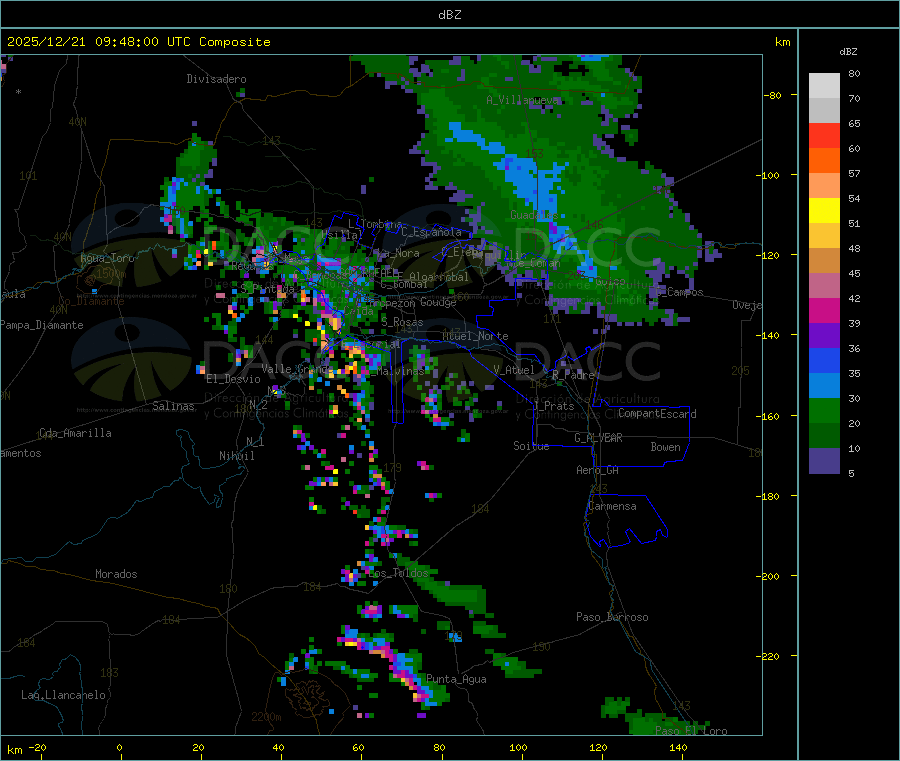Click the A_Villanueva place label

tap(522, 100)
